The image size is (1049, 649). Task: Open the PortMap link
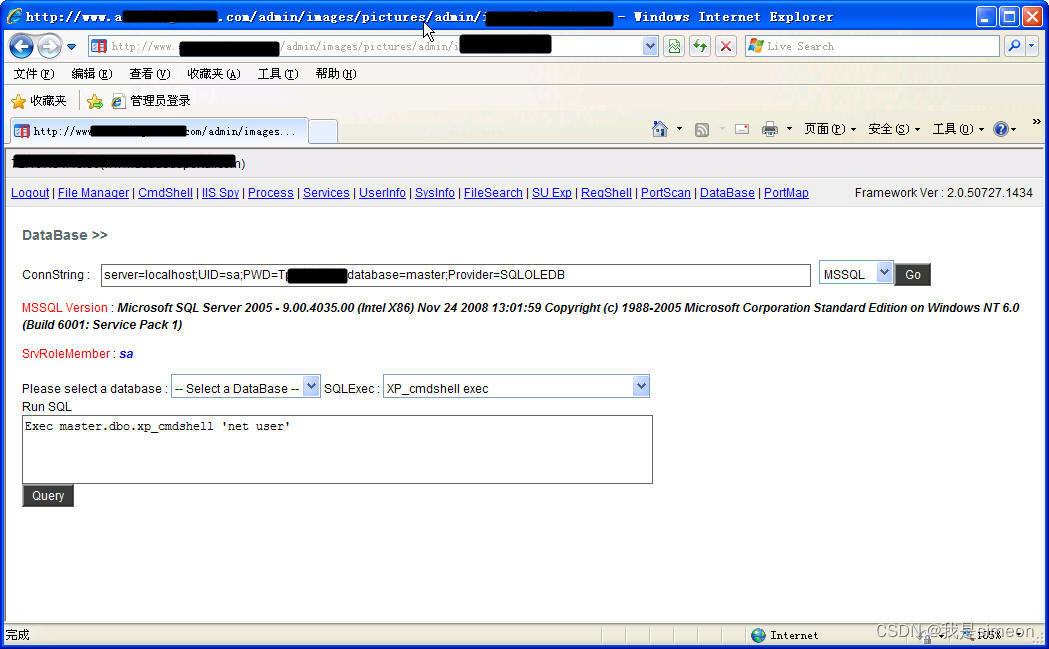click(x=786, y=193)
